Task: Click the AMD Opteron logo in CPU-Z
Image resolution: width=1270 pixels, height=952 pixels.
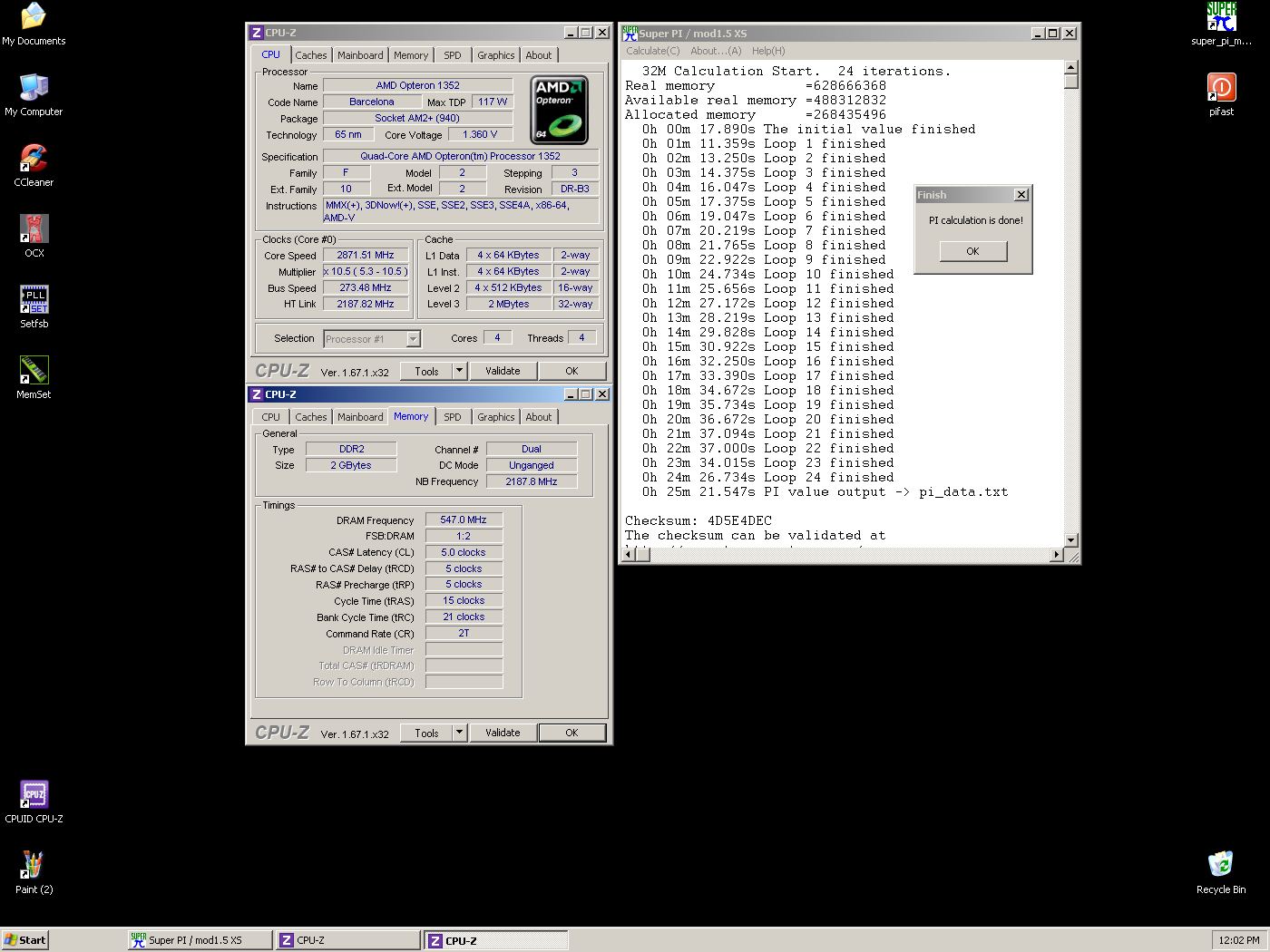Action: [560, 110]
